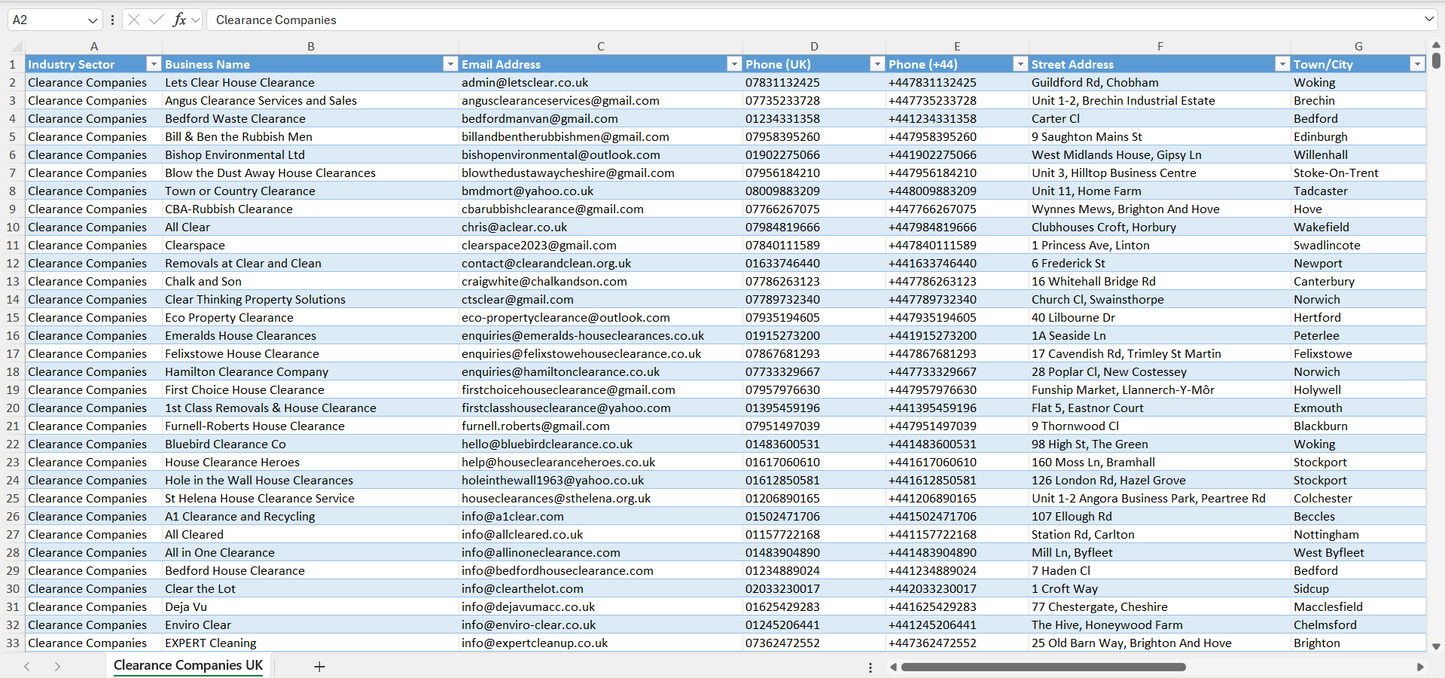The image size is (1445, 678).
Task: Select address 126 London Rd, Hazel Grove
Action: (x=1160, y=480)
